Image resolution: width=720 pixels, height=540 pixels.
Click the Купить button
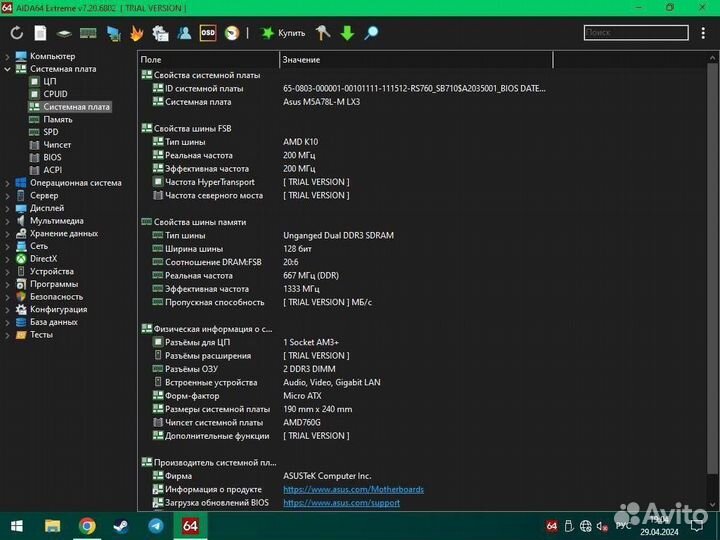point(283,33)
